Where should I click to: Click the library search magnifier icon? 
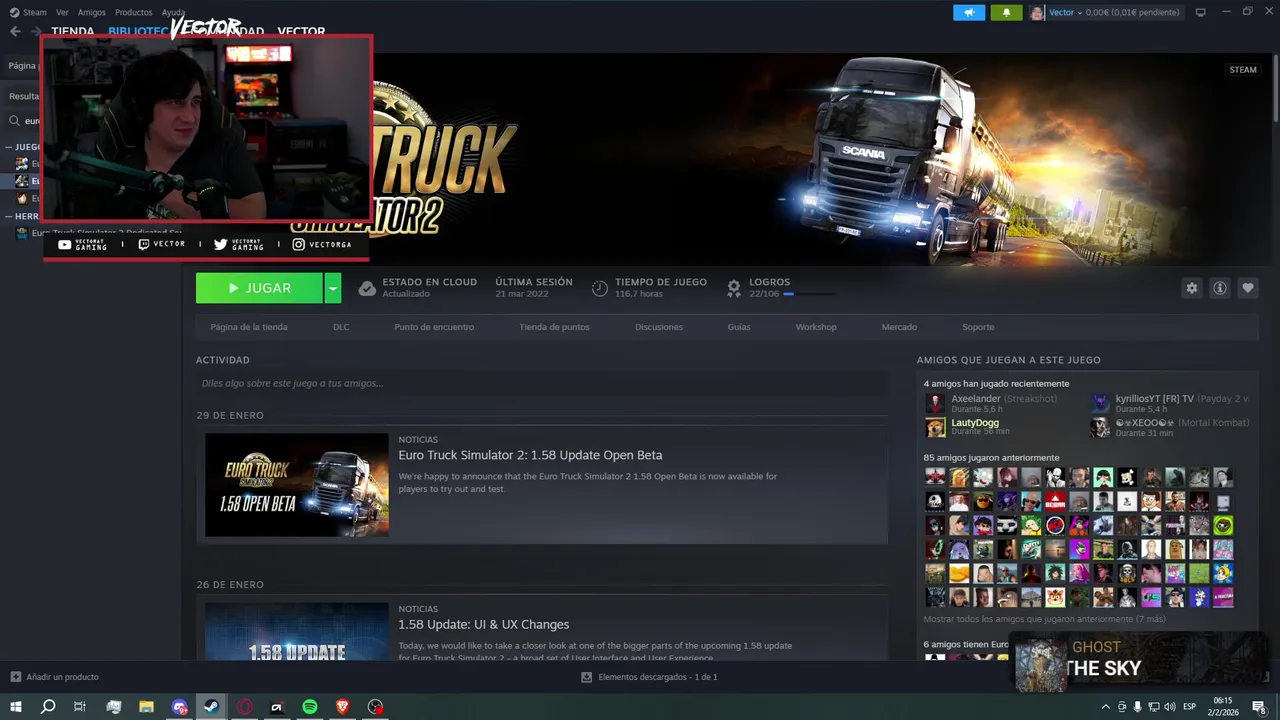pyautogui.click(x=15, y=121)
